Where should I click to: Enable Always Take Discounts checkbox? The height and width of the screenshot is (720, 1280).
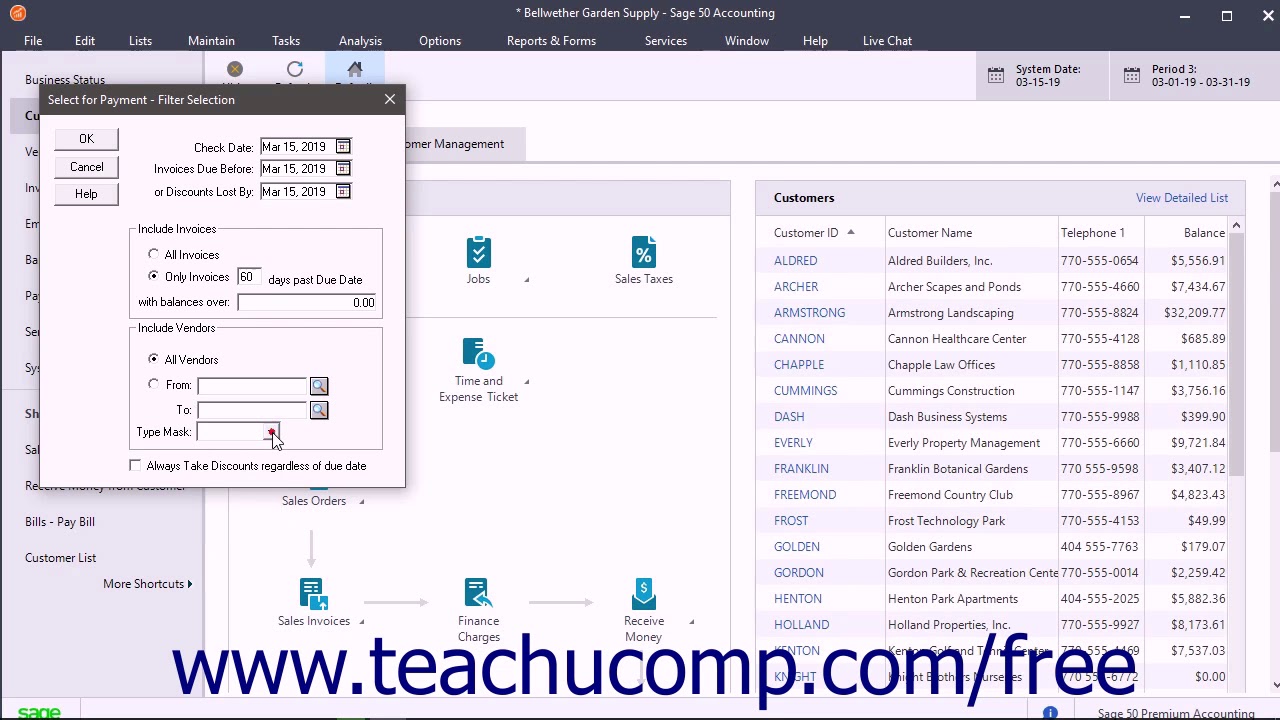135,466
